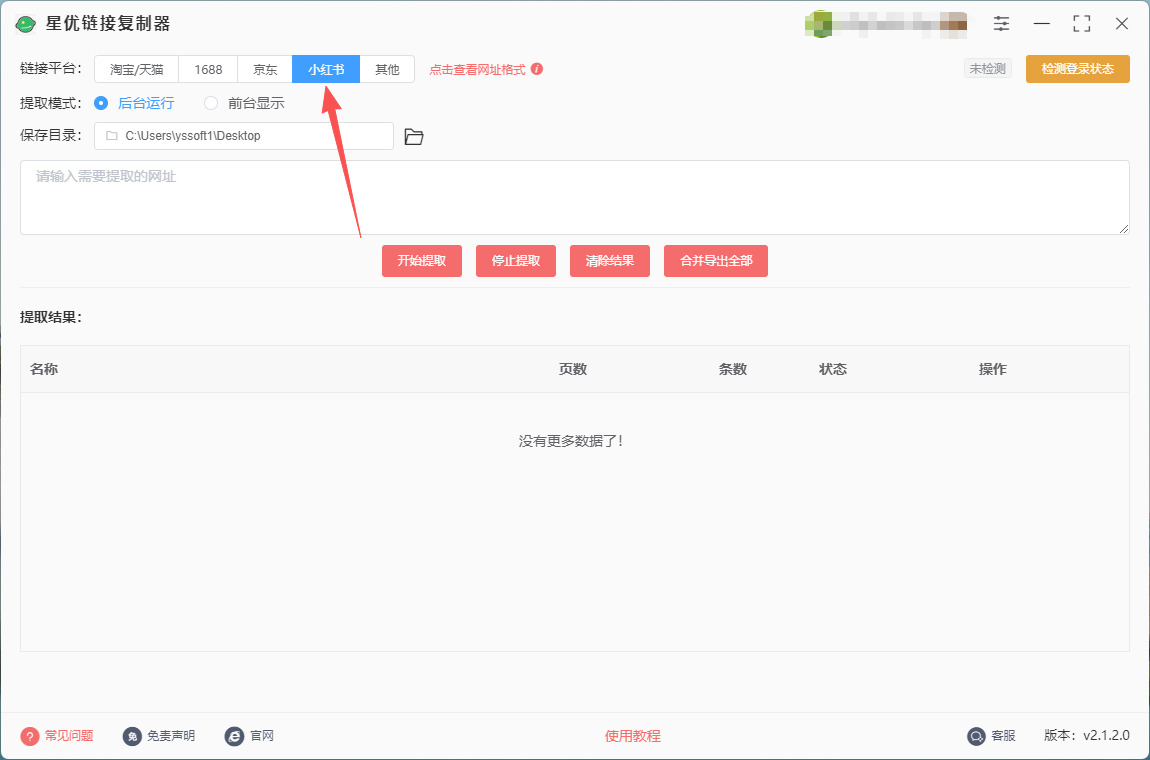Viewport: 1150px width, 760px height.
Task: Close the 星优链接复制器 window
Action: (x=1121, y=23)
